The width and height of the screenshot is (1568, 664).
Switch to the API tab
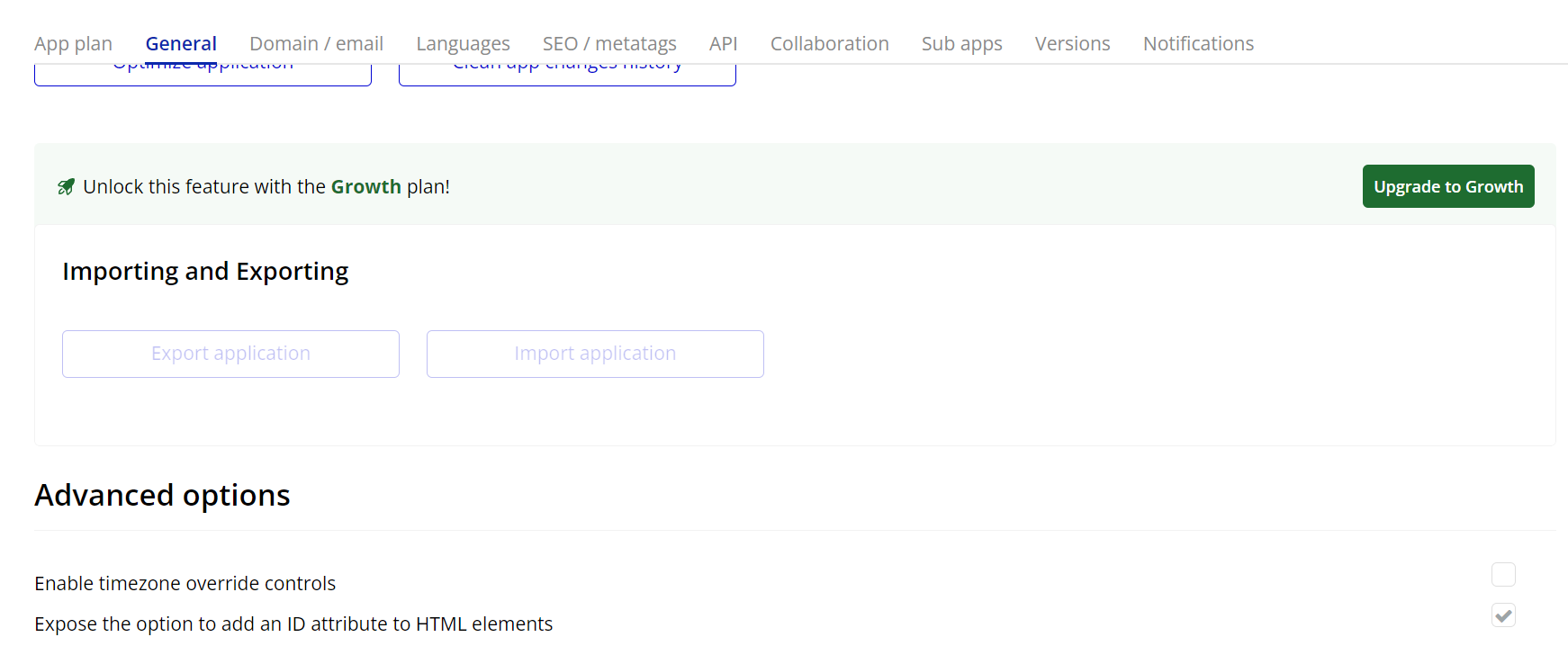coord(723,44)
